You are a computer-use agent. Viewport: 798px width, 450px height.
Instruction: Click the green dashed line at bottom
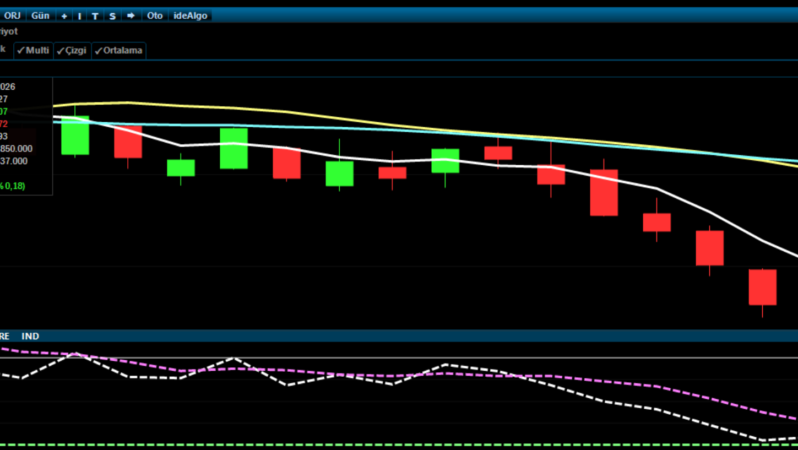[399, 445]
